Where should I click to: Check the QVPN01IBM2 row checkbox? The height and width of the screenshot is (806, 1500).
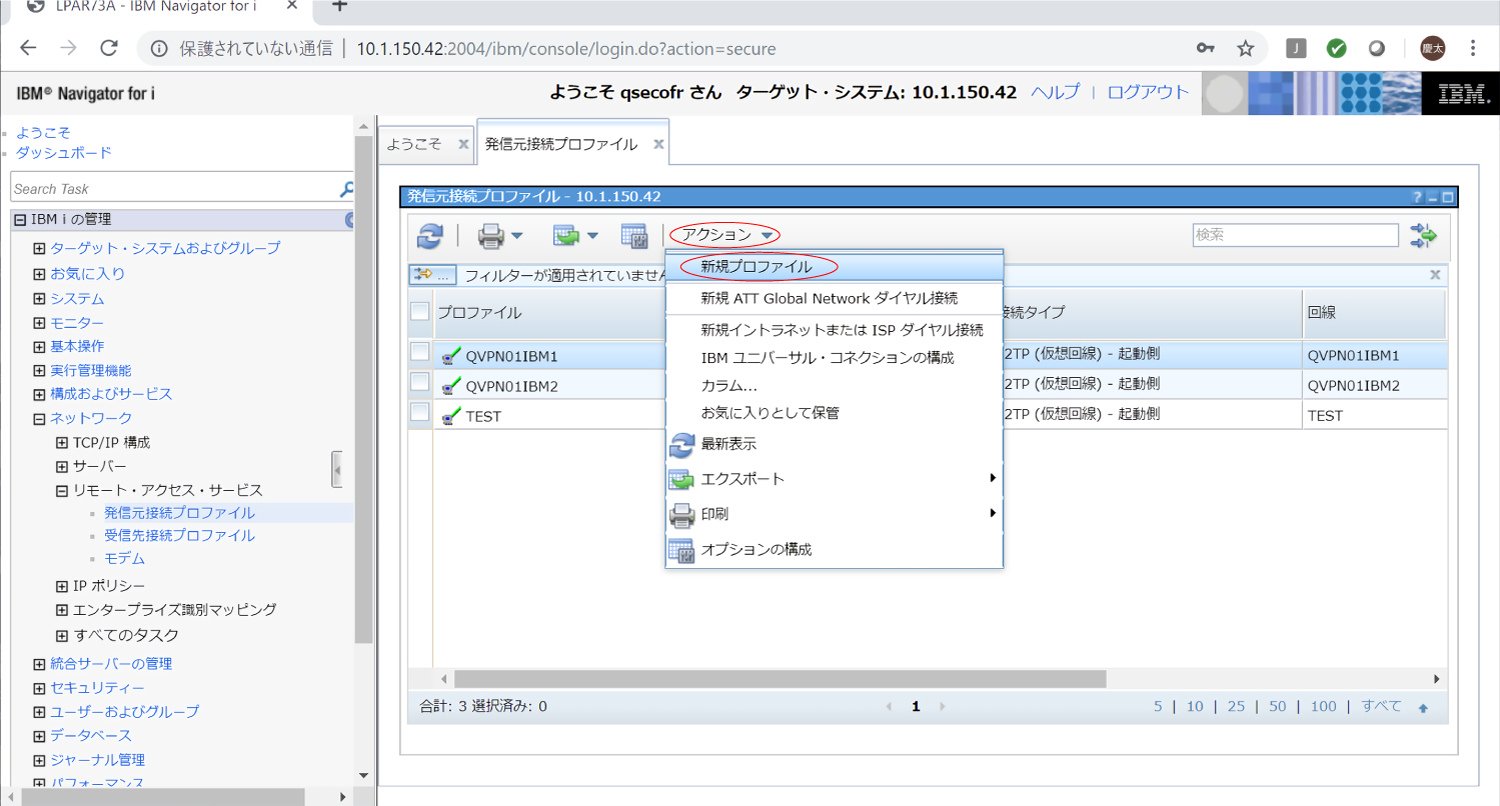420,382
